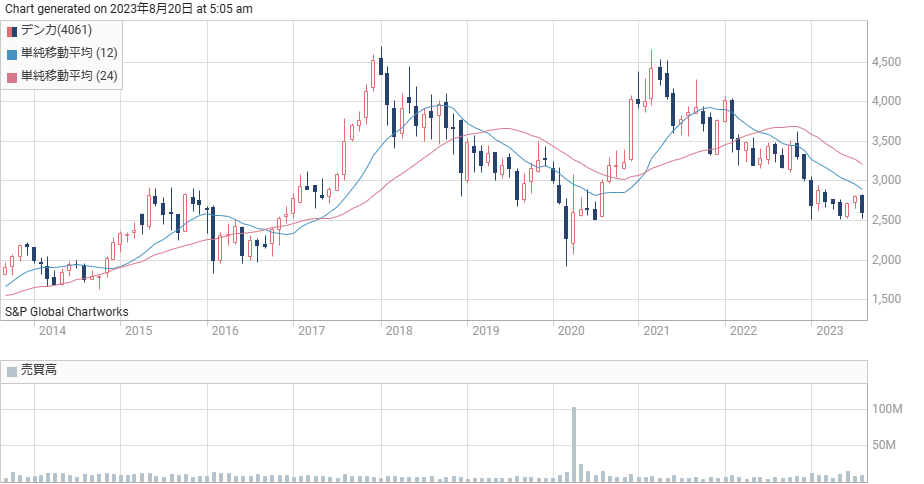Click the chart generated timestamp text
The image size is (924, 484).
(x=128, y=9)
